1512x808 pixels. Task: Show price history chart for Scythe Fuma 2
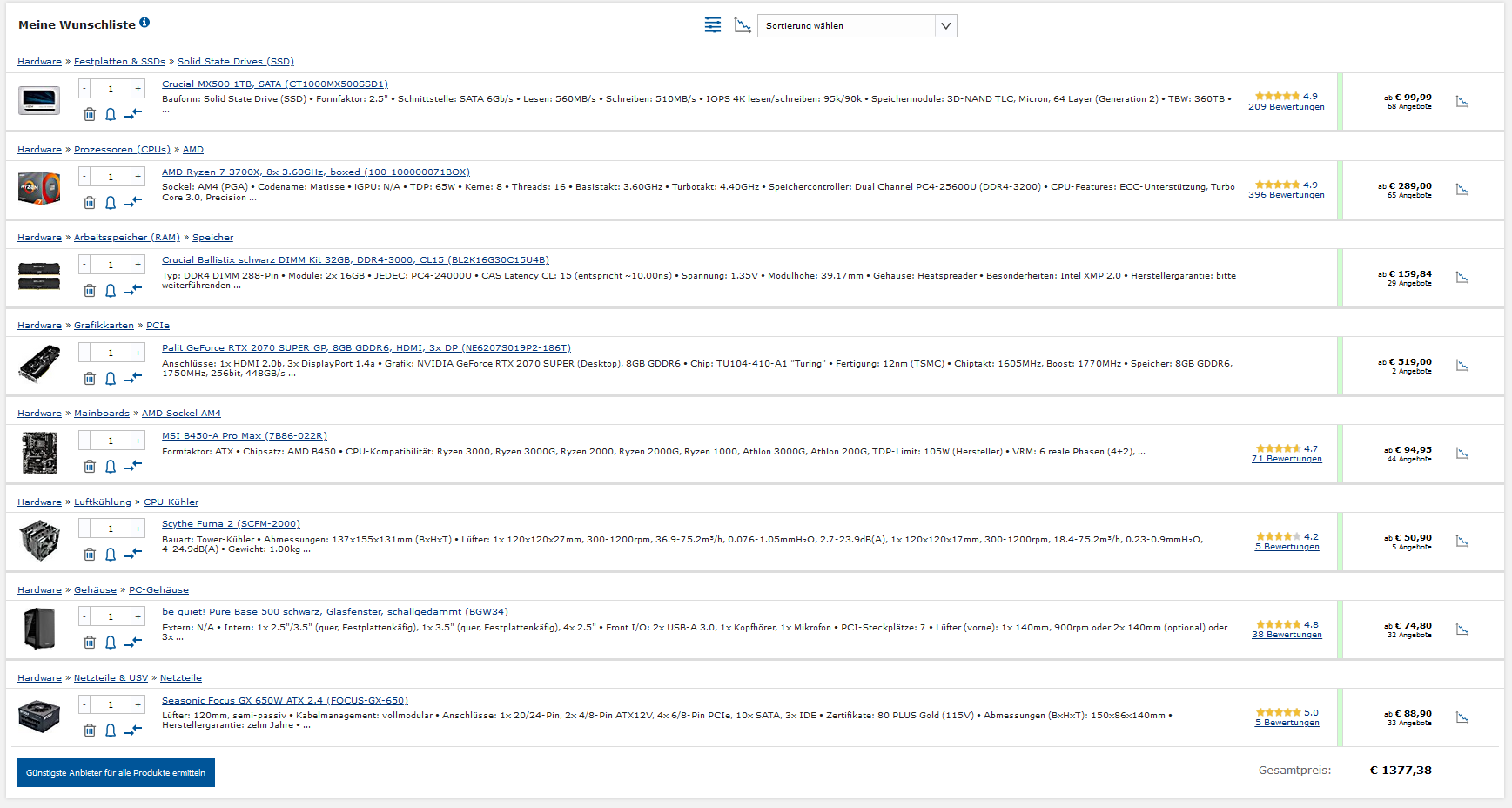click(1462, 542)
